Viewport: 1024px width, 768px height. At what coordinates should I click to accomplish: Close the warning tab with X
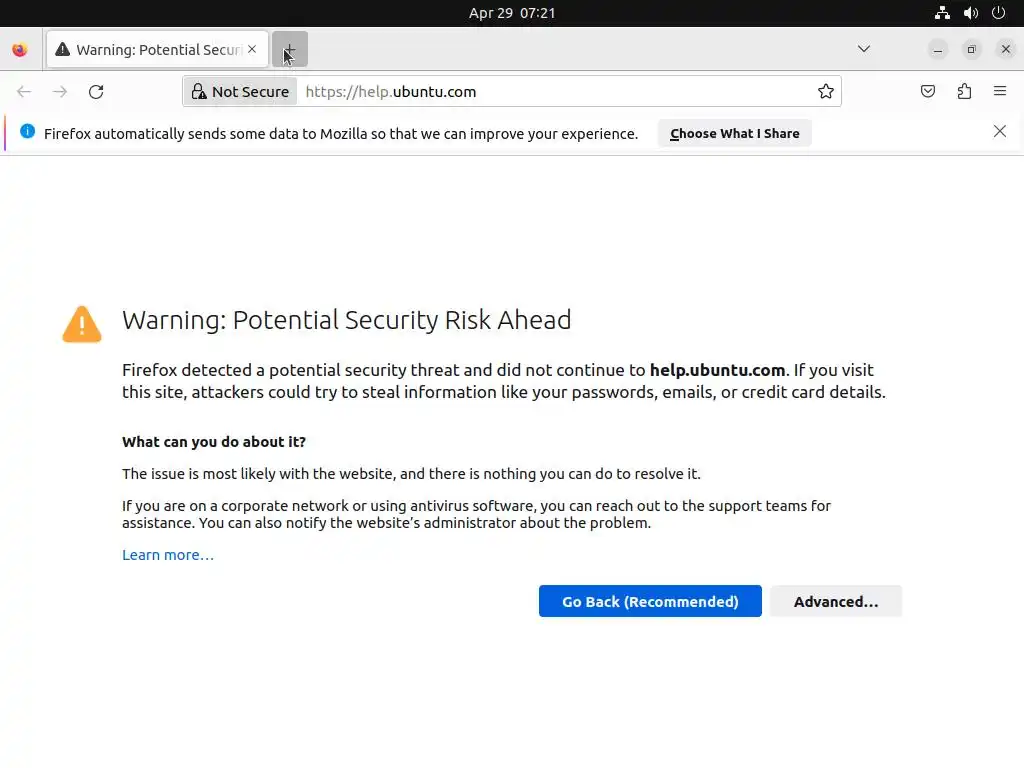pos(252,49)
